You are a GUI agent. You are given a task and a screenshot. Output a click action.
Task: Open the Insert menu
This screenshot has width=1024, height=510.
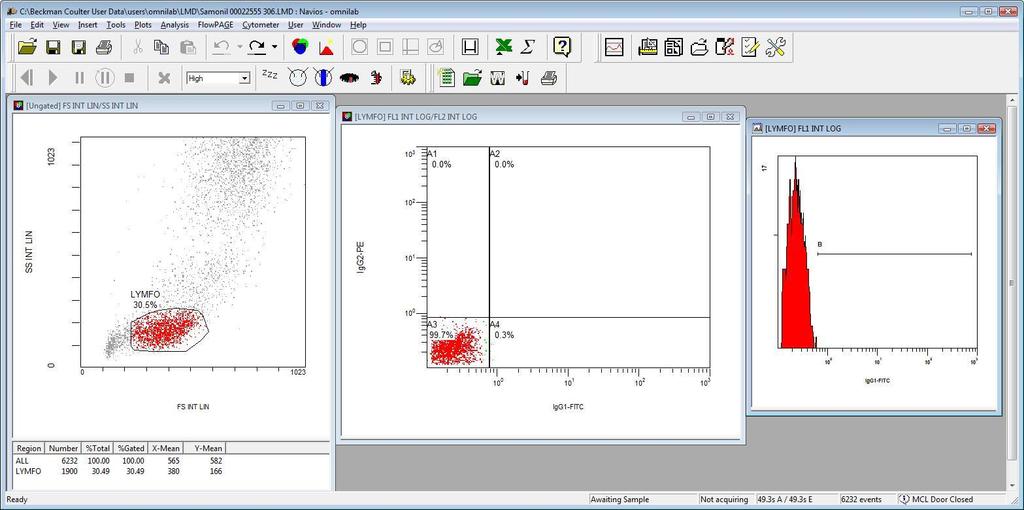pos(88,25)
